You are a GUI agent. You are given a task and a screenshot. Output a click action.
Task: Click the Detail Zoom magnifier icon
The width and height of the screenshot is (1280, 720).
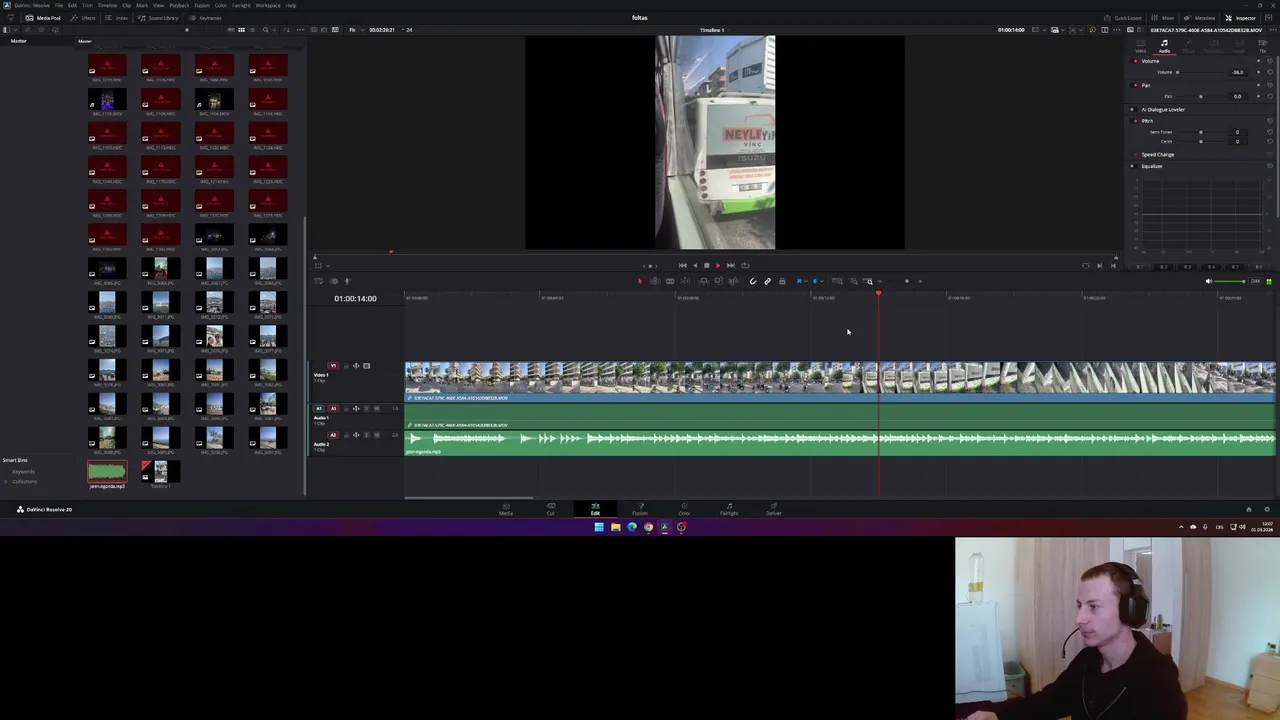pyautogui.click(x=854, y=281)
